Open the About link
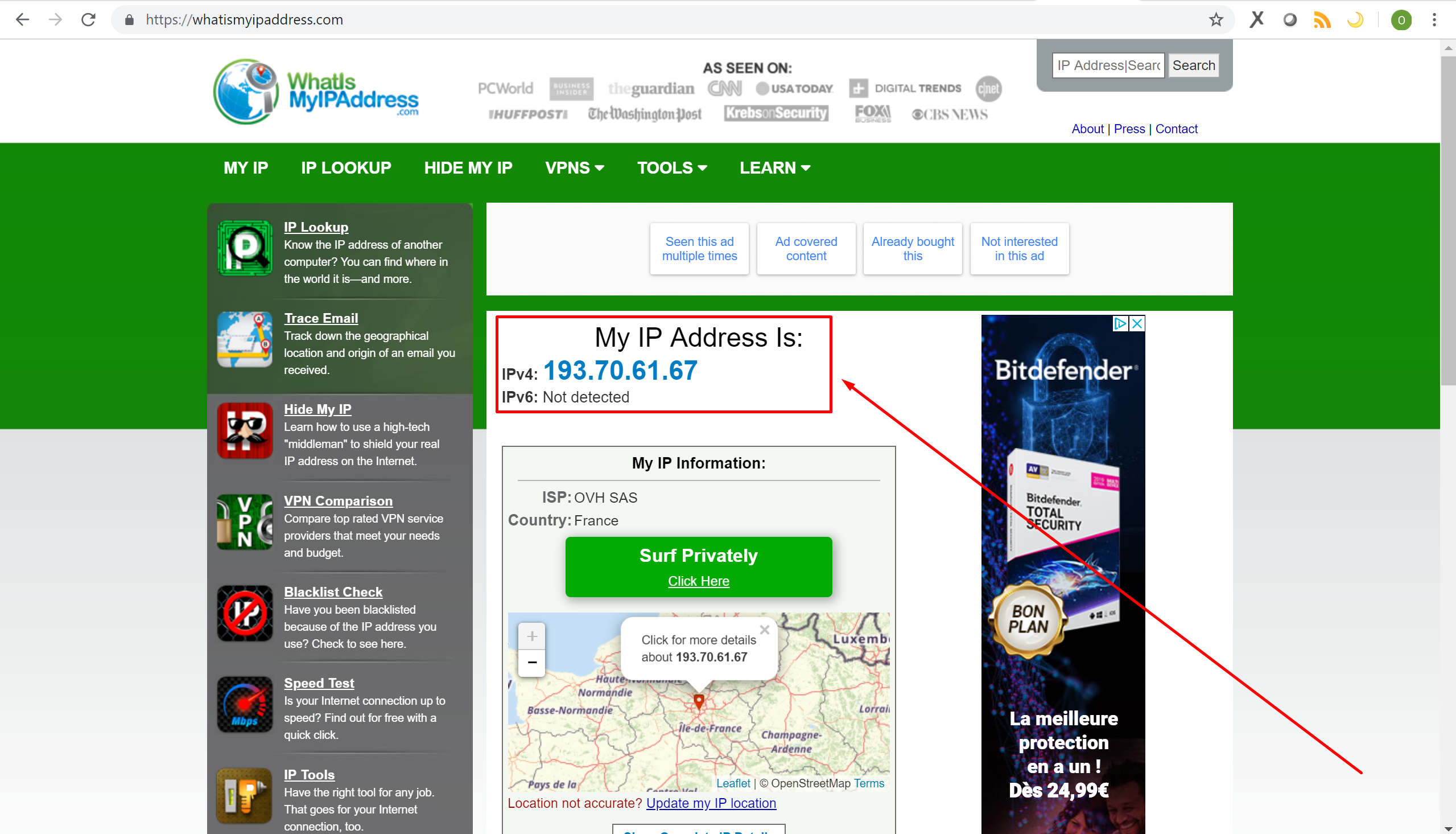Viewport: 1456px width, 834px height. pyautogui.click(x=1087, y=129)
